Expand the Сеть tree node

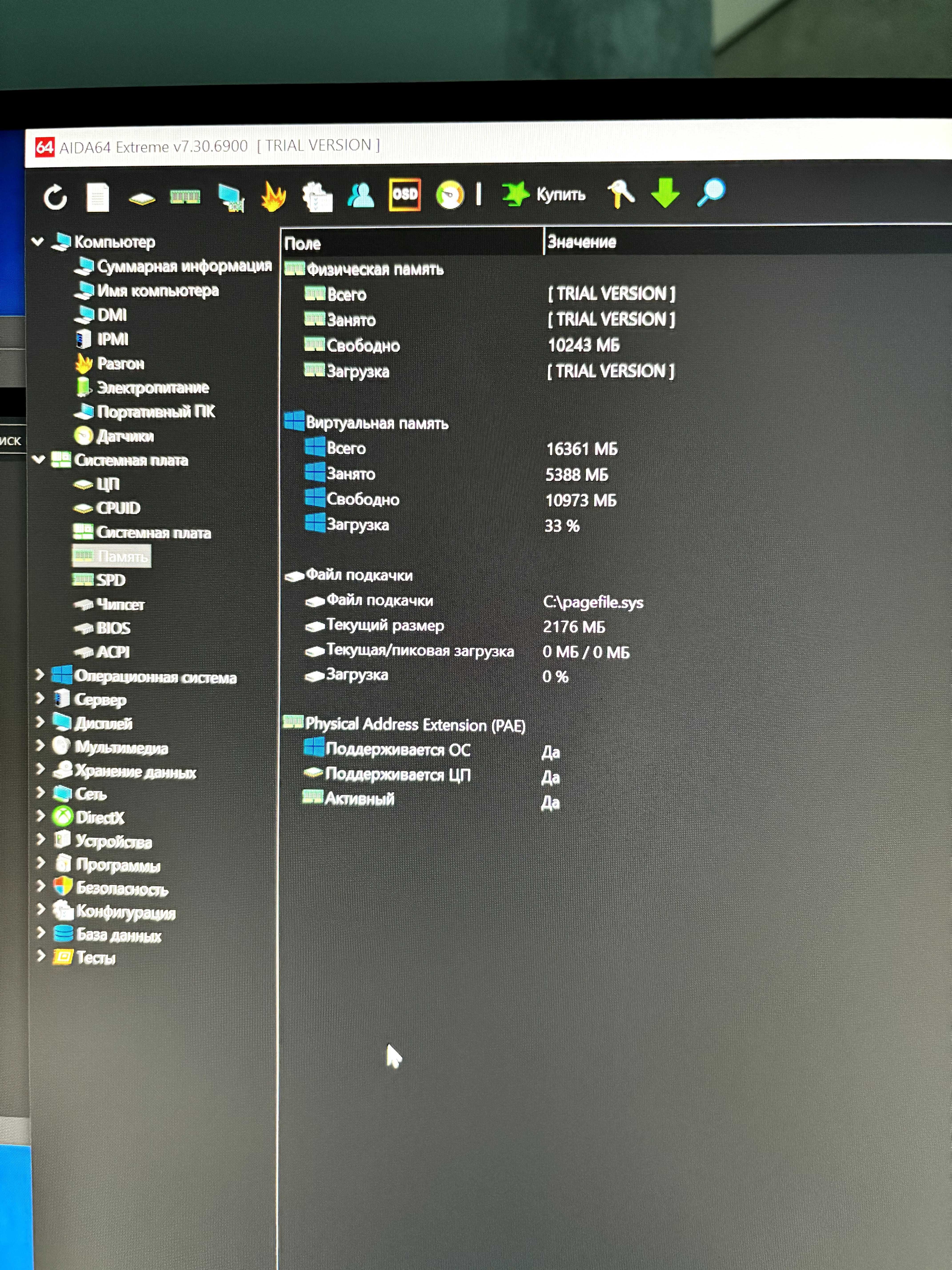click(40, 792)
